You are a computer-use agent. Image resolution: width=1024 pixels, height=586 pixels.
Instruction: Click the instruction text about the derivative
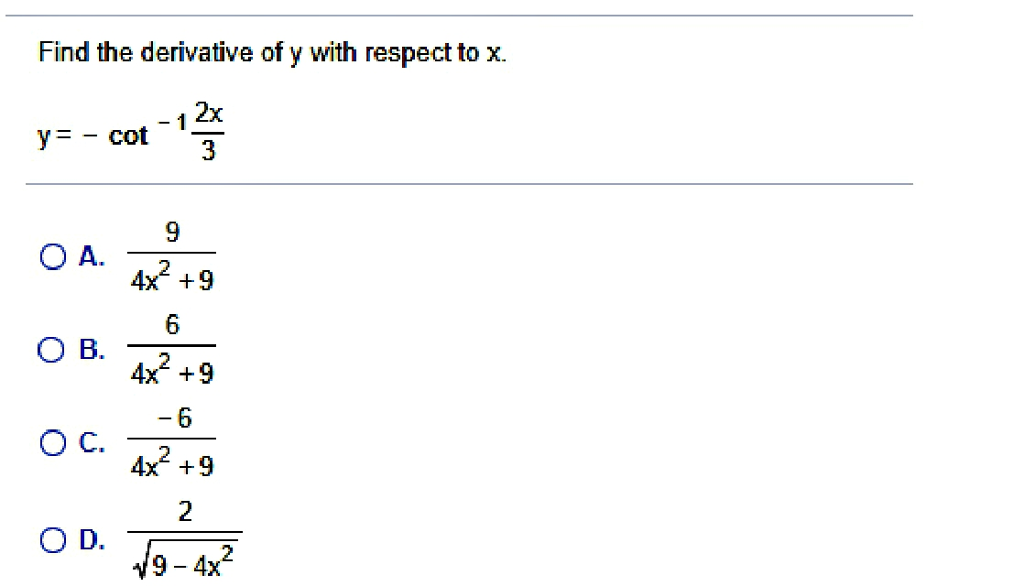pos(270,52)
